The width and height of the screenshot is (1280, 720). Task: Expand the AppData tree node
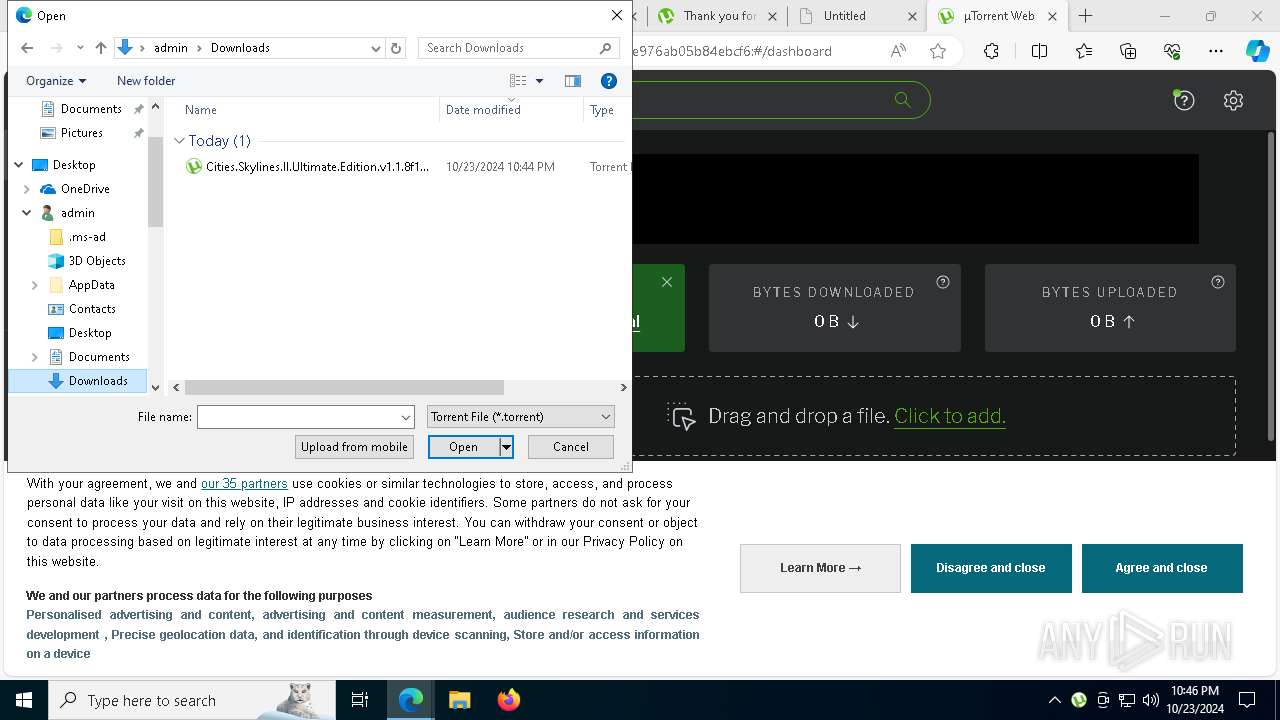click(35, 285)
